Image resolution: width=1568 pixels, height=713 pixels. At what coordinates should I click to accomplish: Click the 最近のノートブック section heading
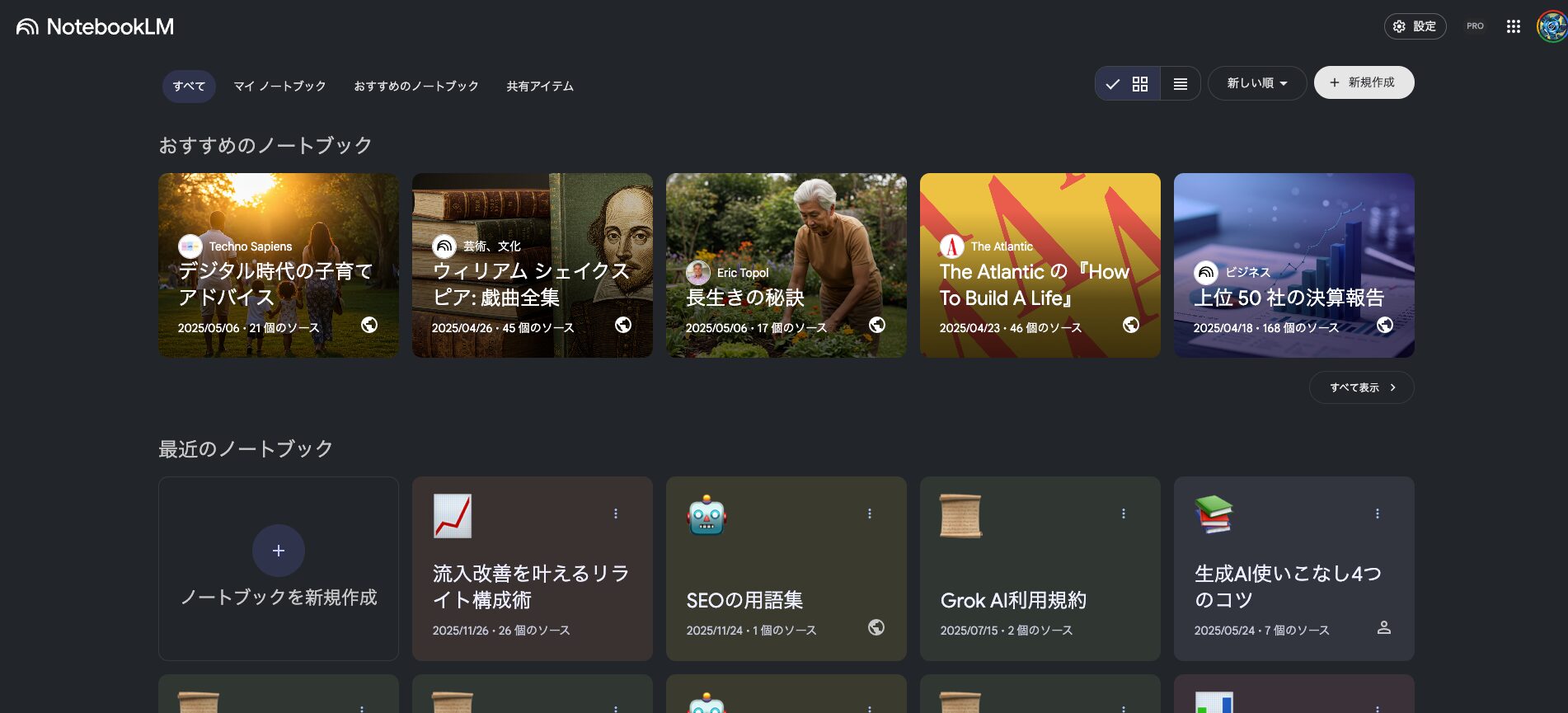246,449
